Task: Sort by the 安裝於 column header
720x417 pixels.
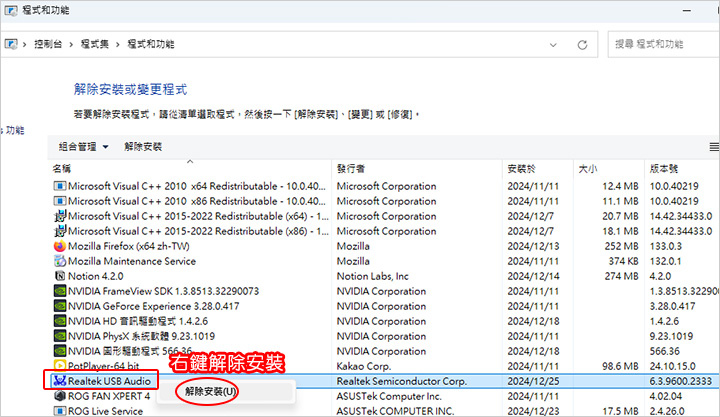Action: click(x=521, y=169)
